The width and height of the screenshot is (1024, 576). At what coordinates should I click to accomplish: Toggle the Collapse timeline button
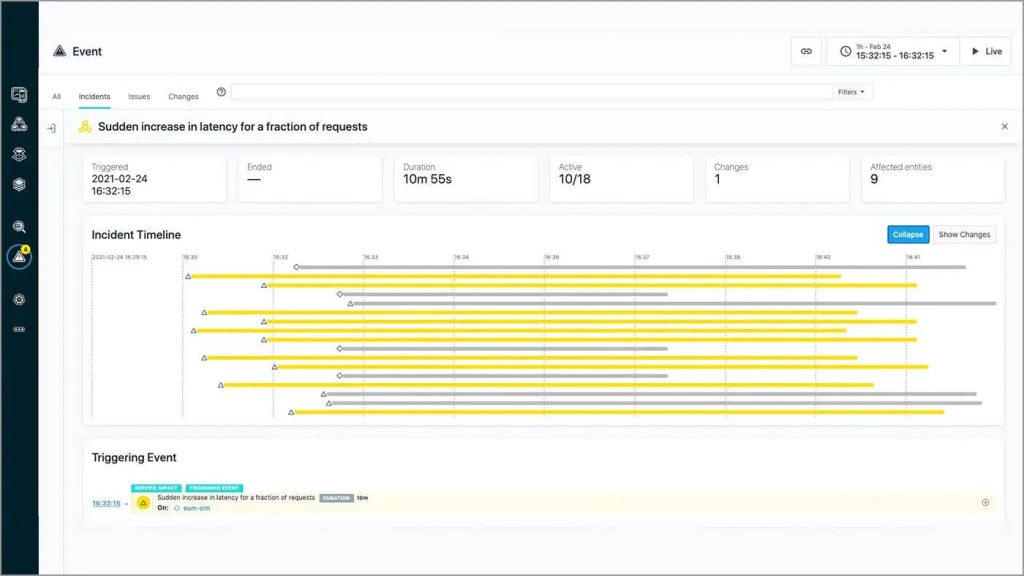pyautogui.click(x=908, y=235)
